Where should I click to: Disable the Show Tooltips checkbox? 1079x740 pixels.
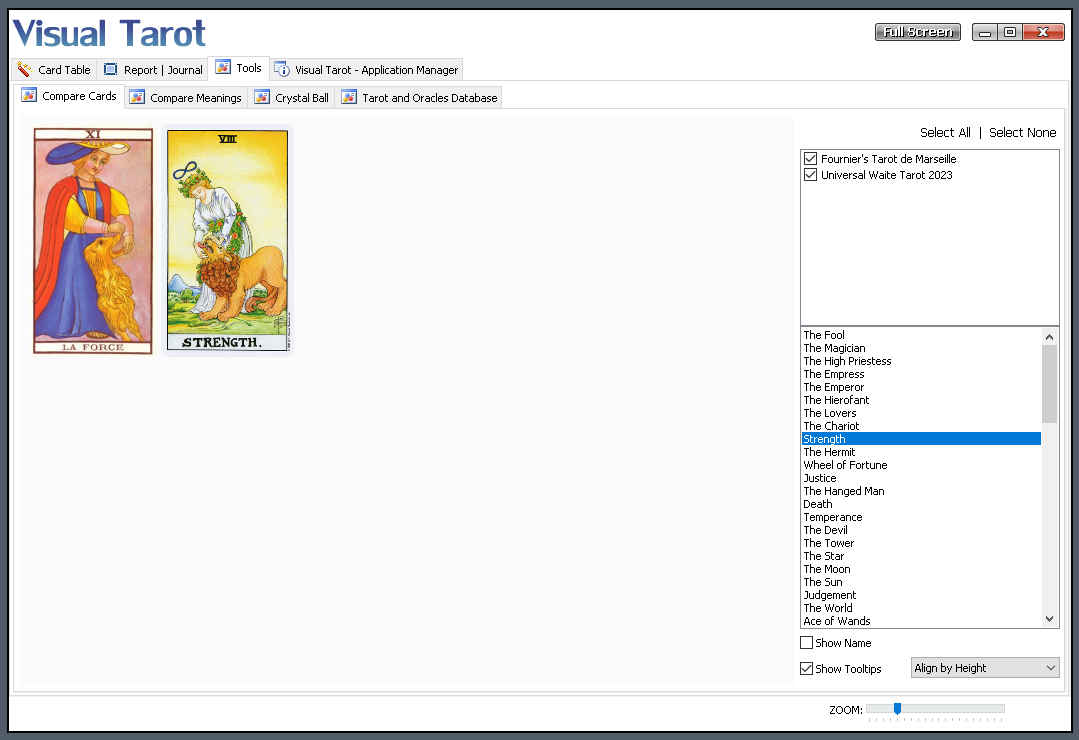(806, 668)
